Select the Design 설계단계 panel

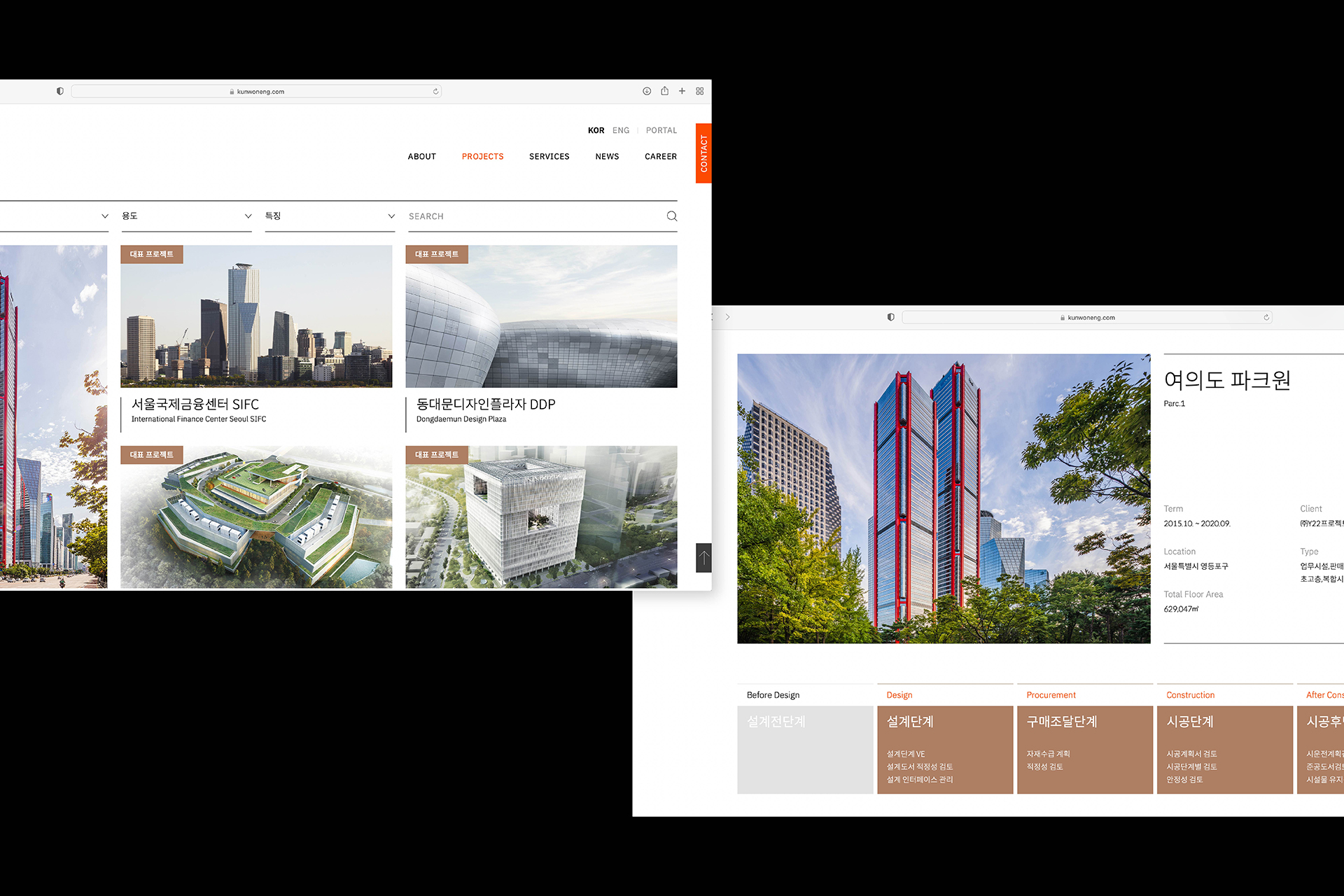point(945,738)
